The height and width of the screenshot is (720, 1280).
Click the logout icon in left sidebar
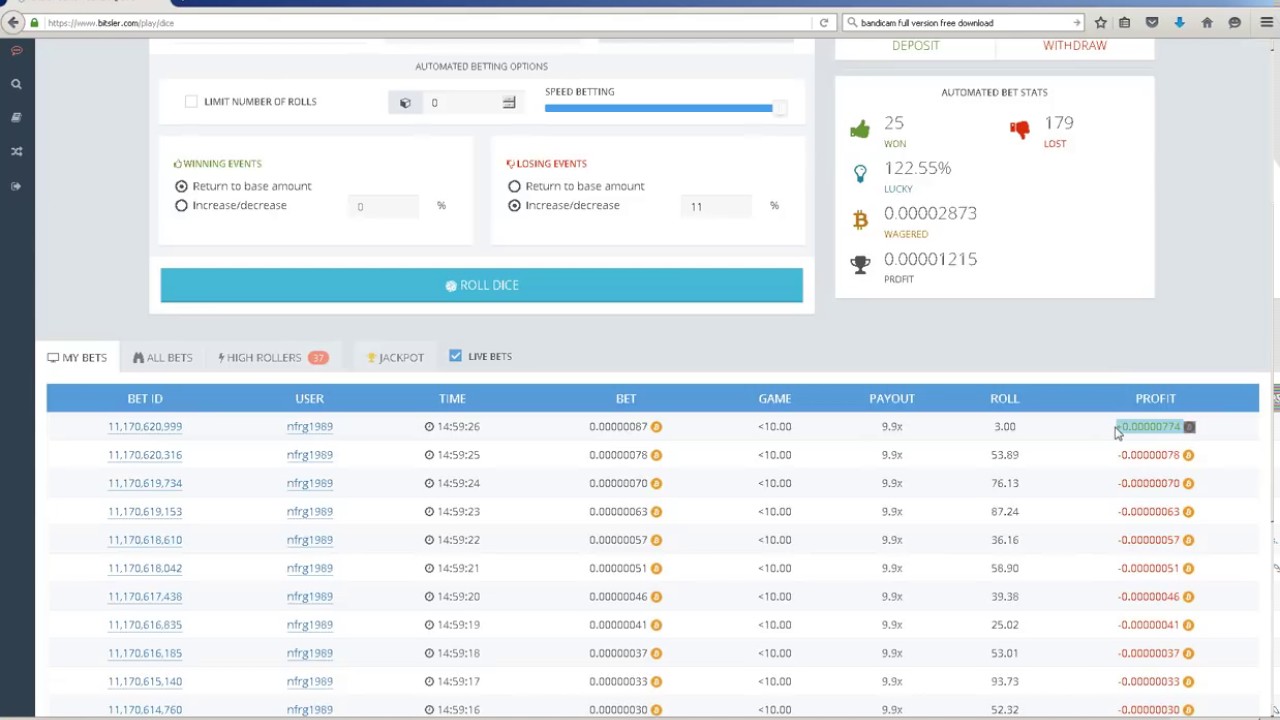(16, 186)
